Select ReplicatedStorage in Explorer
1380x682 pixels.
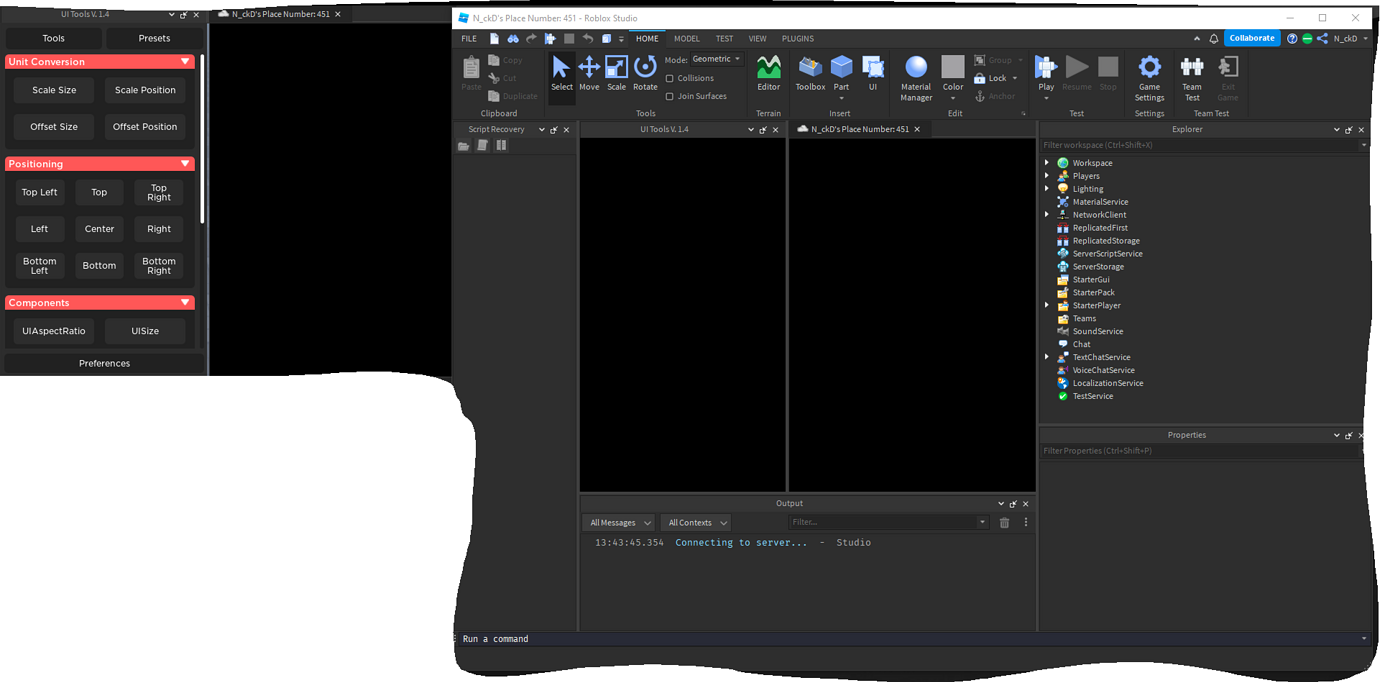click(1106, 241)
